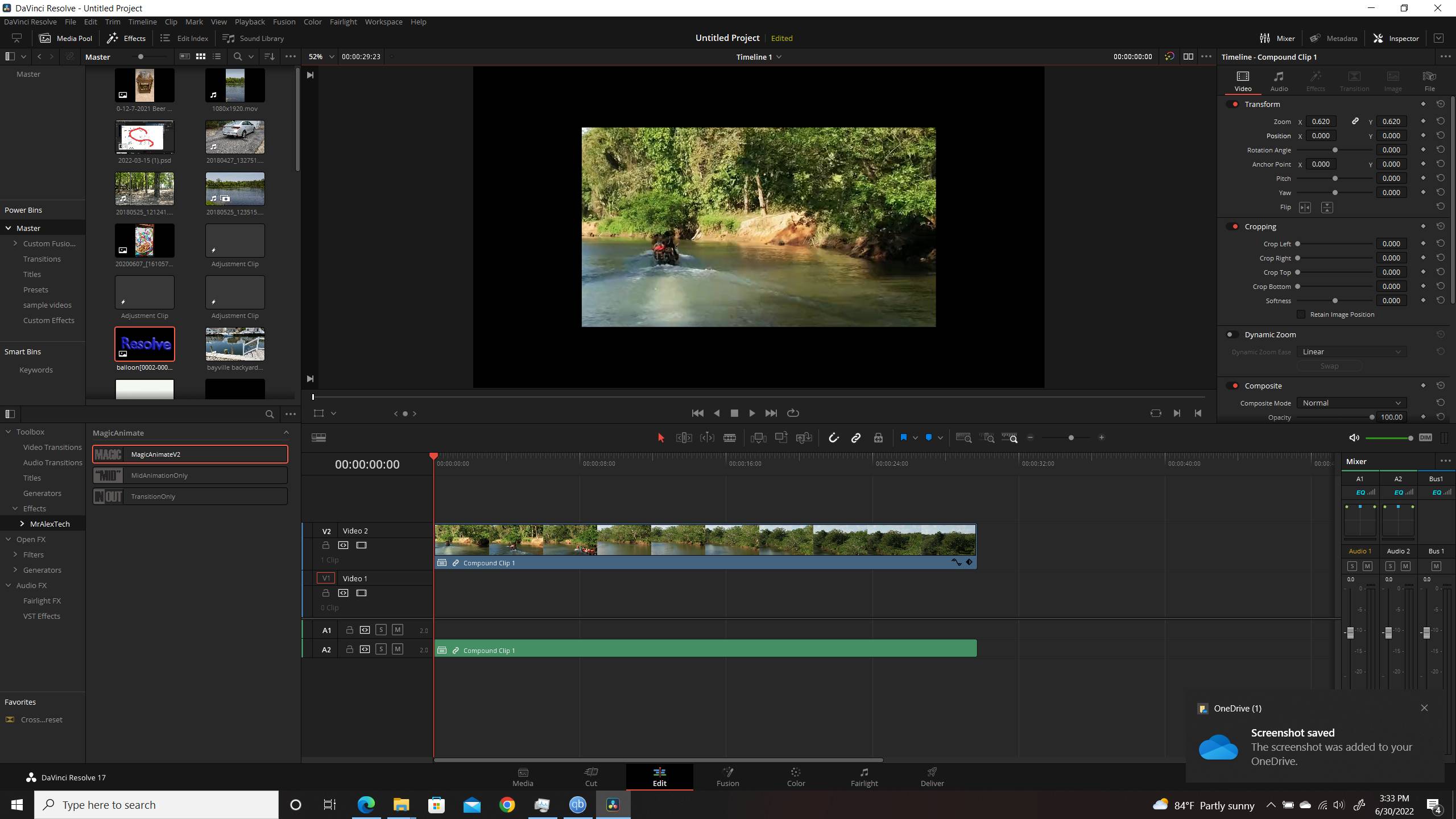
Task: Add a blue Flag to clip
Action: [x=903, y=437]
